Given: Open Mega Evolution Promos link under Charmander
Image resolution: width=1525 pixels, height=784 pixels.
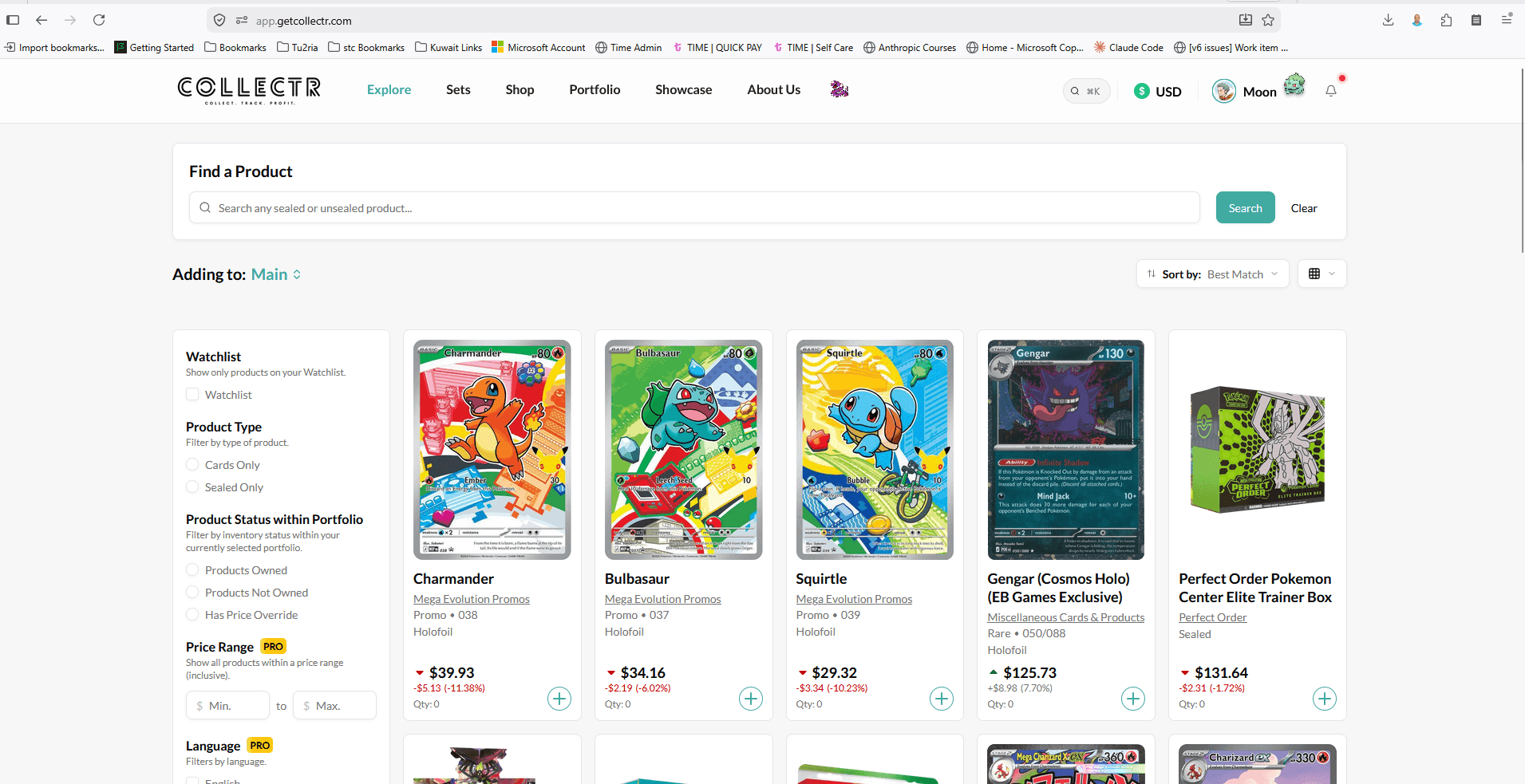Looking at the screenshot, I should coord(472,599).
